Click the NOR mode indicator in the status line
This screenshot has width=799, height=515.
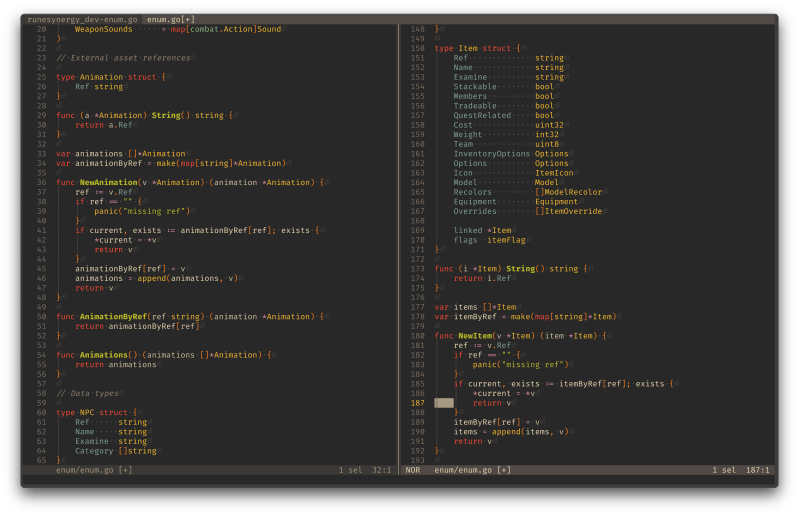coord(413,470)
